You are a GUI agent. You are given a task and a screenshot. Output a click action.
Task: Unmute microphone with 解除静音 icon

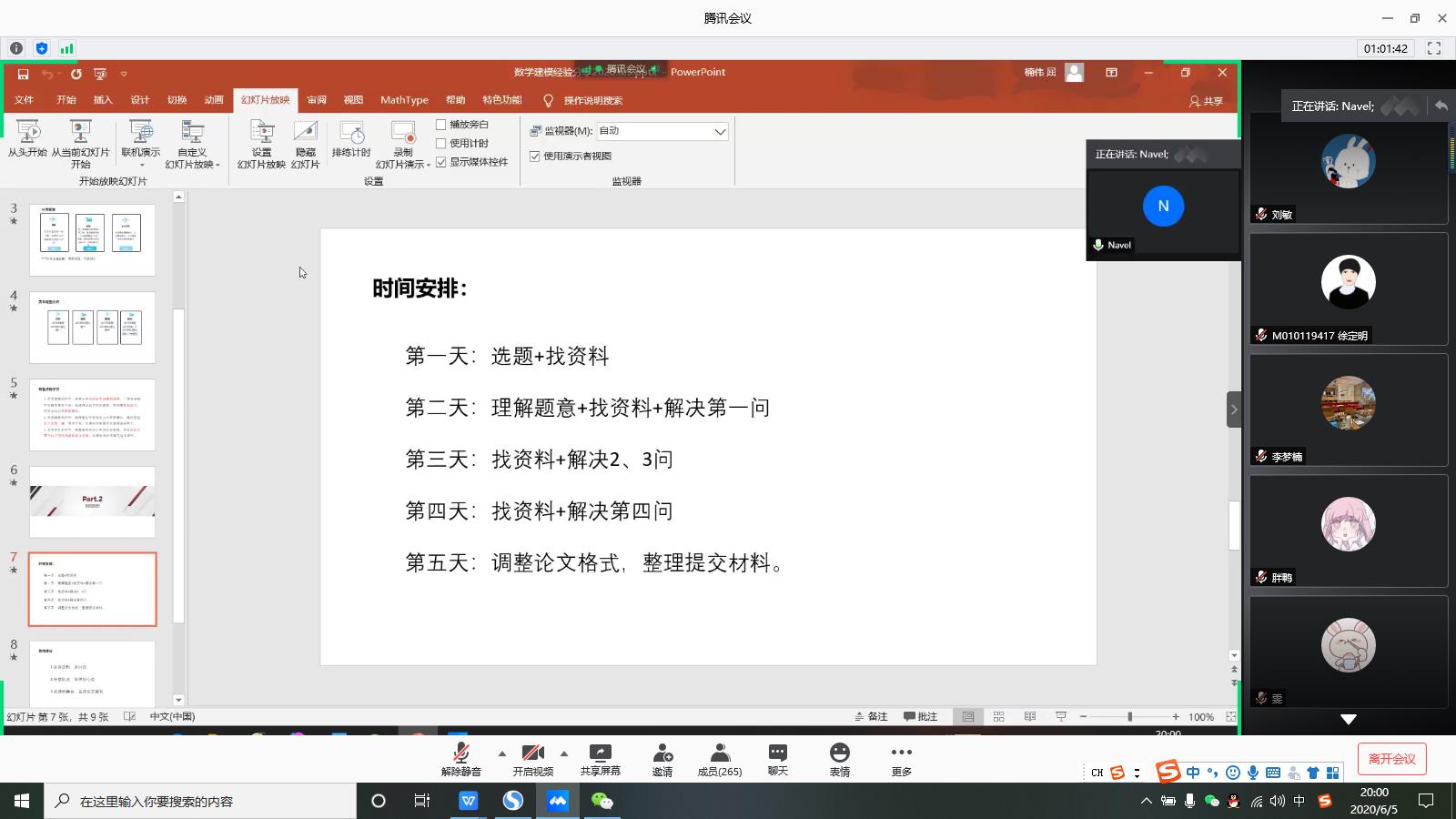coord(461,753)
